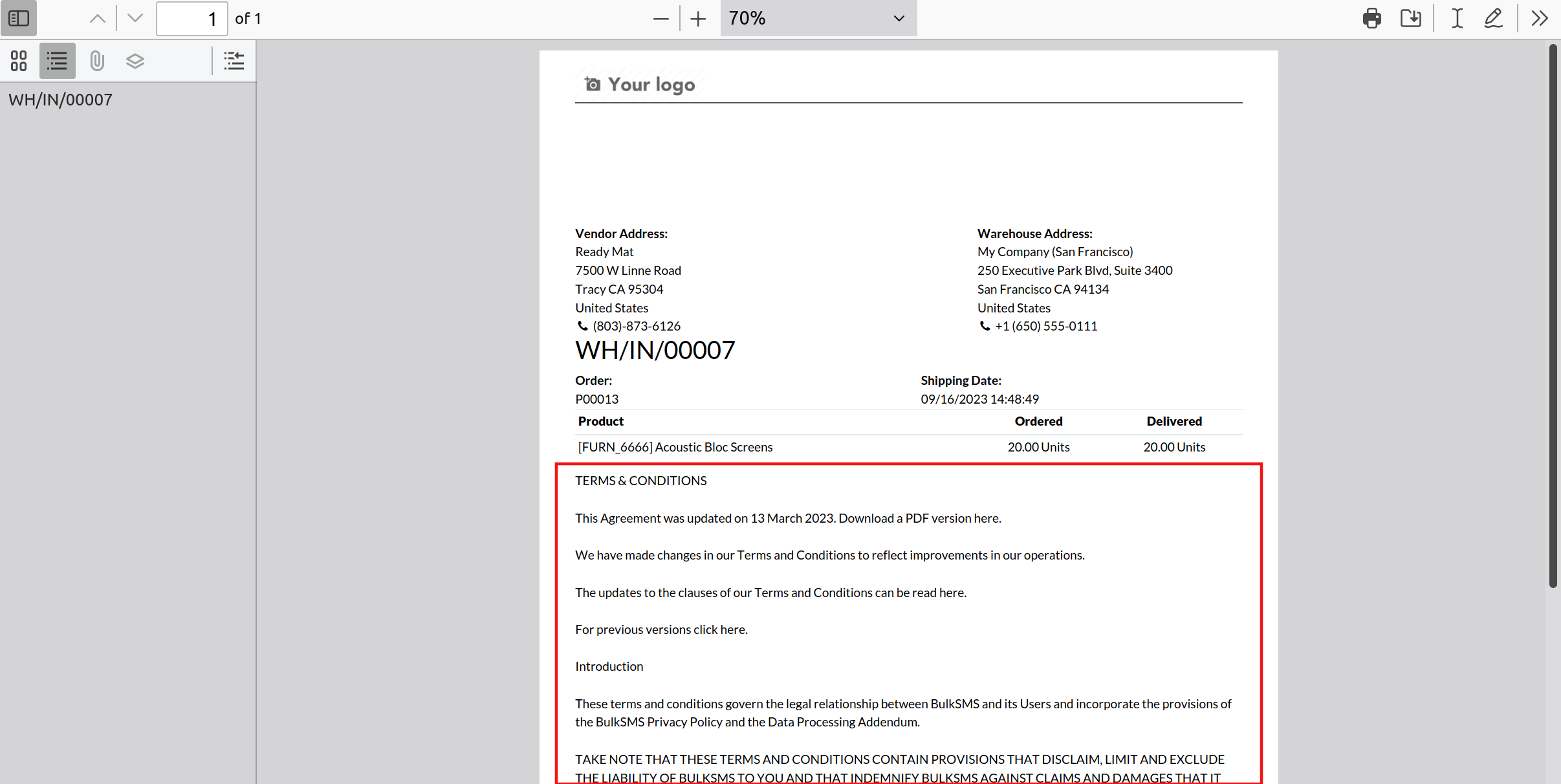The image size is (1561, 784).
Task: Click the Your logo placeholder
Action: (x=639, y=85)
